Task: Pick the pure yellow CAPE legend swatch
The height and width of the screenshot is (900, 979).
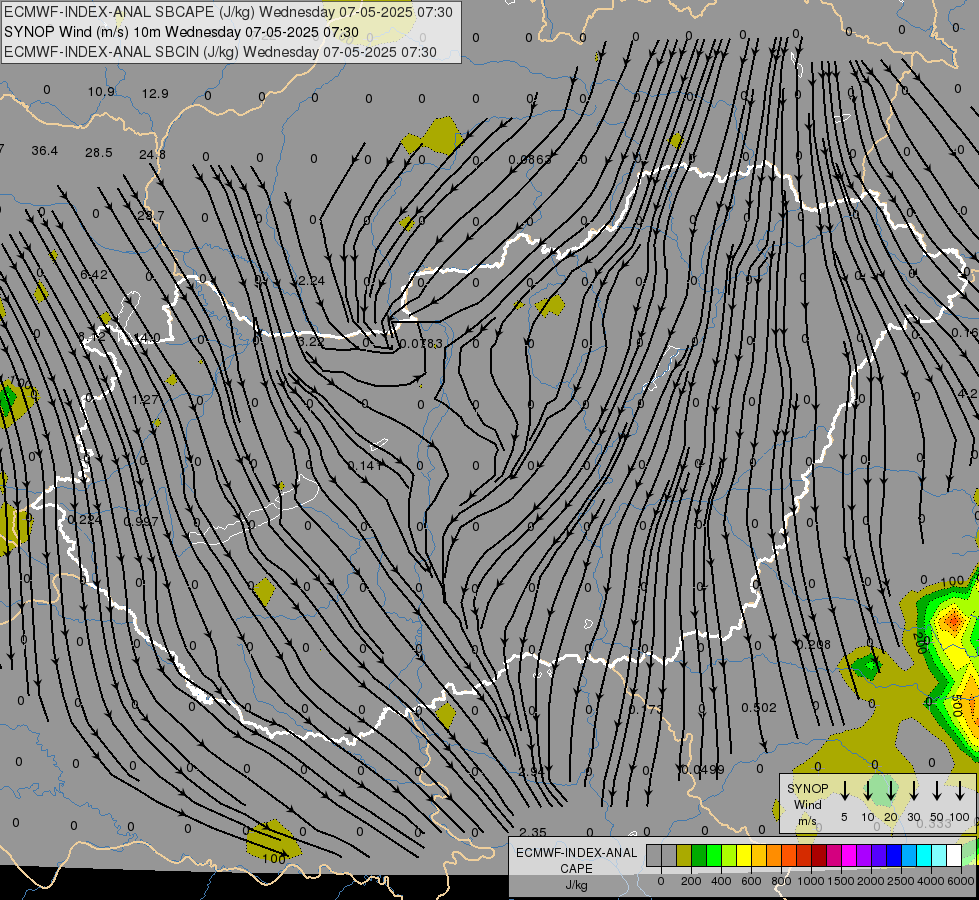Action: pos(744,855)
